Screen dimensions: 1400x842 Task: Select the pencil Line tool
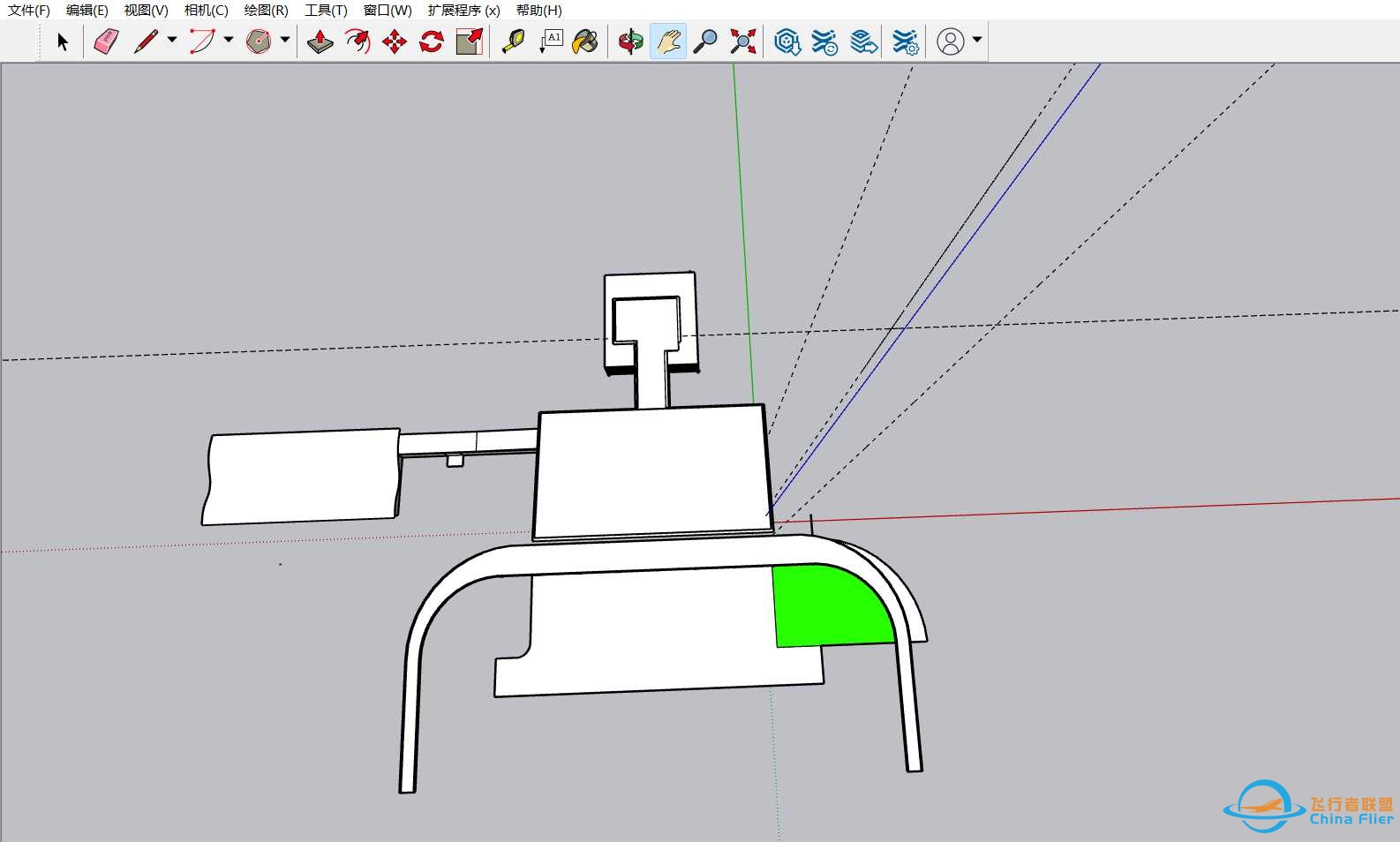click(x=146, y=41)
